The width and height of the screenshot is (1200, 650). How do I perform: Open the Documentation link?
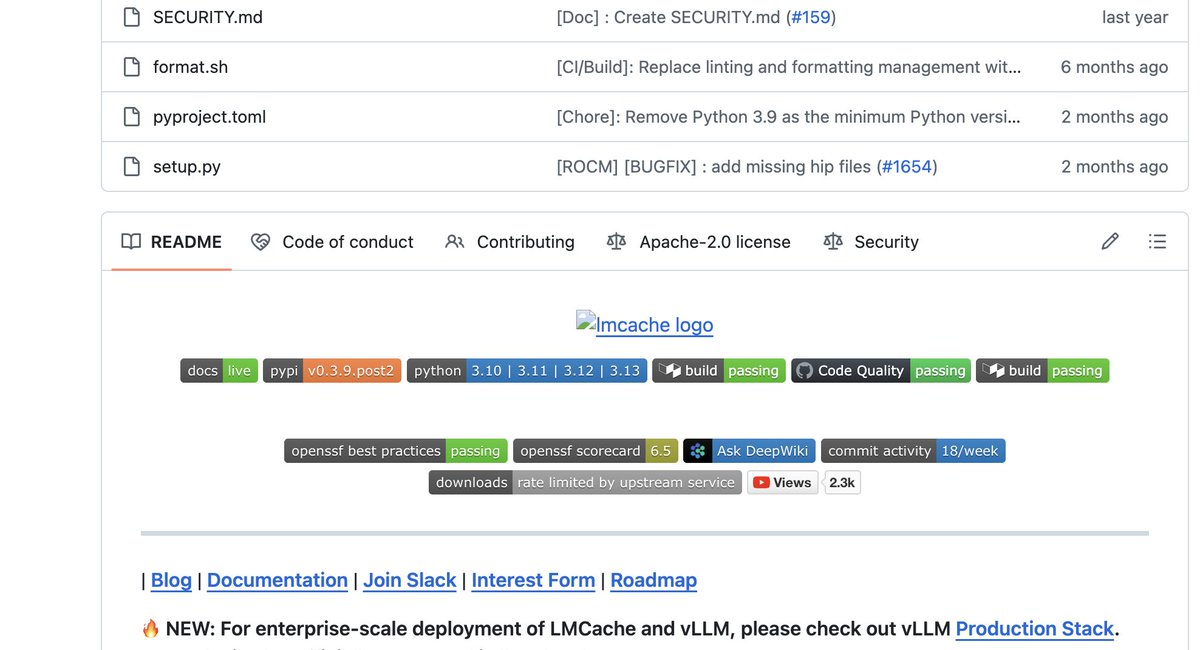(x=277, y=580)
